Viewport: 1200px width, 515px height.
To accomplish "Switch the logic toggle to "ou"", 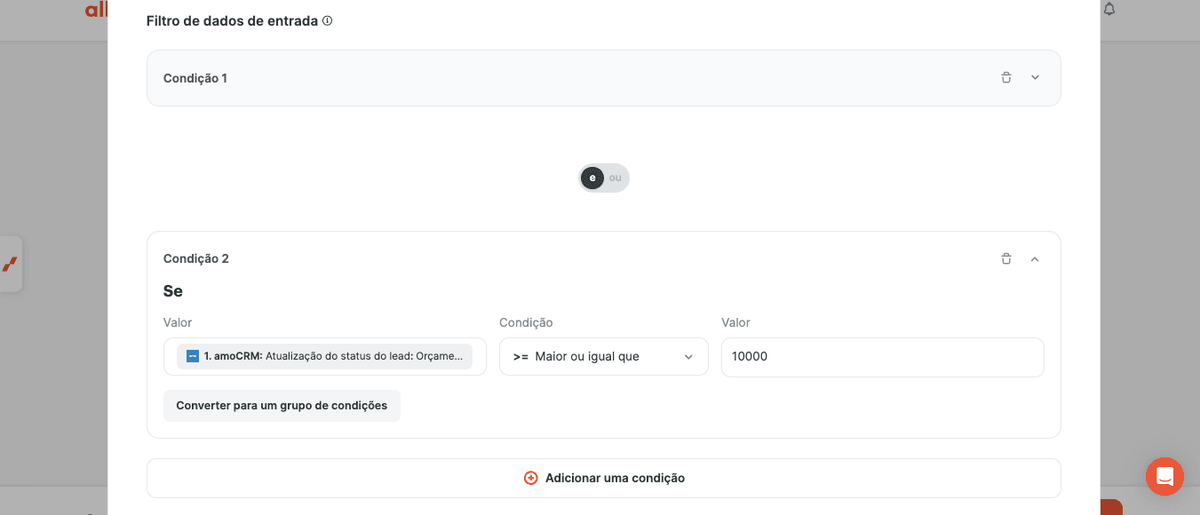I will (x=615, y=178).
